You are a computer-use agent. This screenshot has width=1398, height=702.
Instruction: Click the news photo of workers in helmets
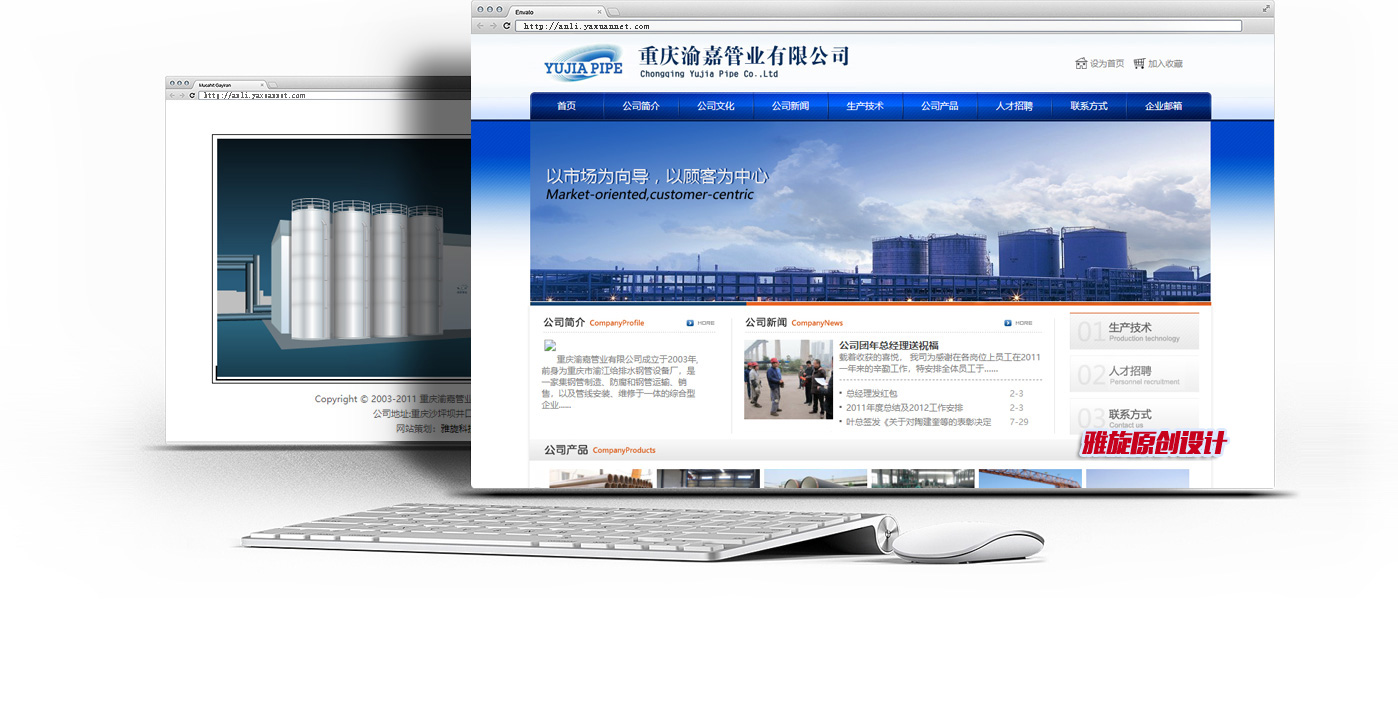pos(788,379)
